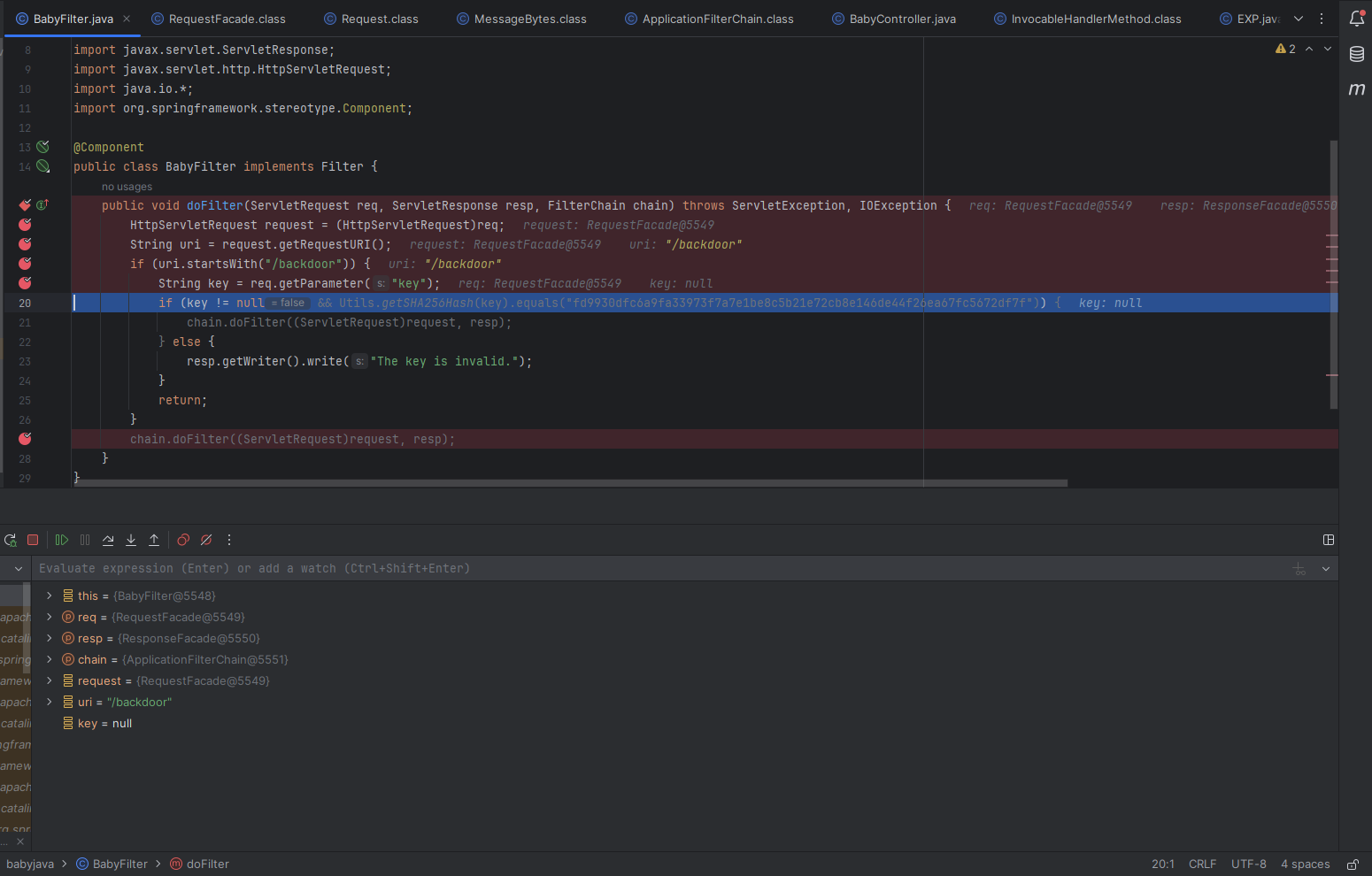1372x876 pixels.
Task: Change UTF-8 file encoding
Action: click(x=1248, y=864)
